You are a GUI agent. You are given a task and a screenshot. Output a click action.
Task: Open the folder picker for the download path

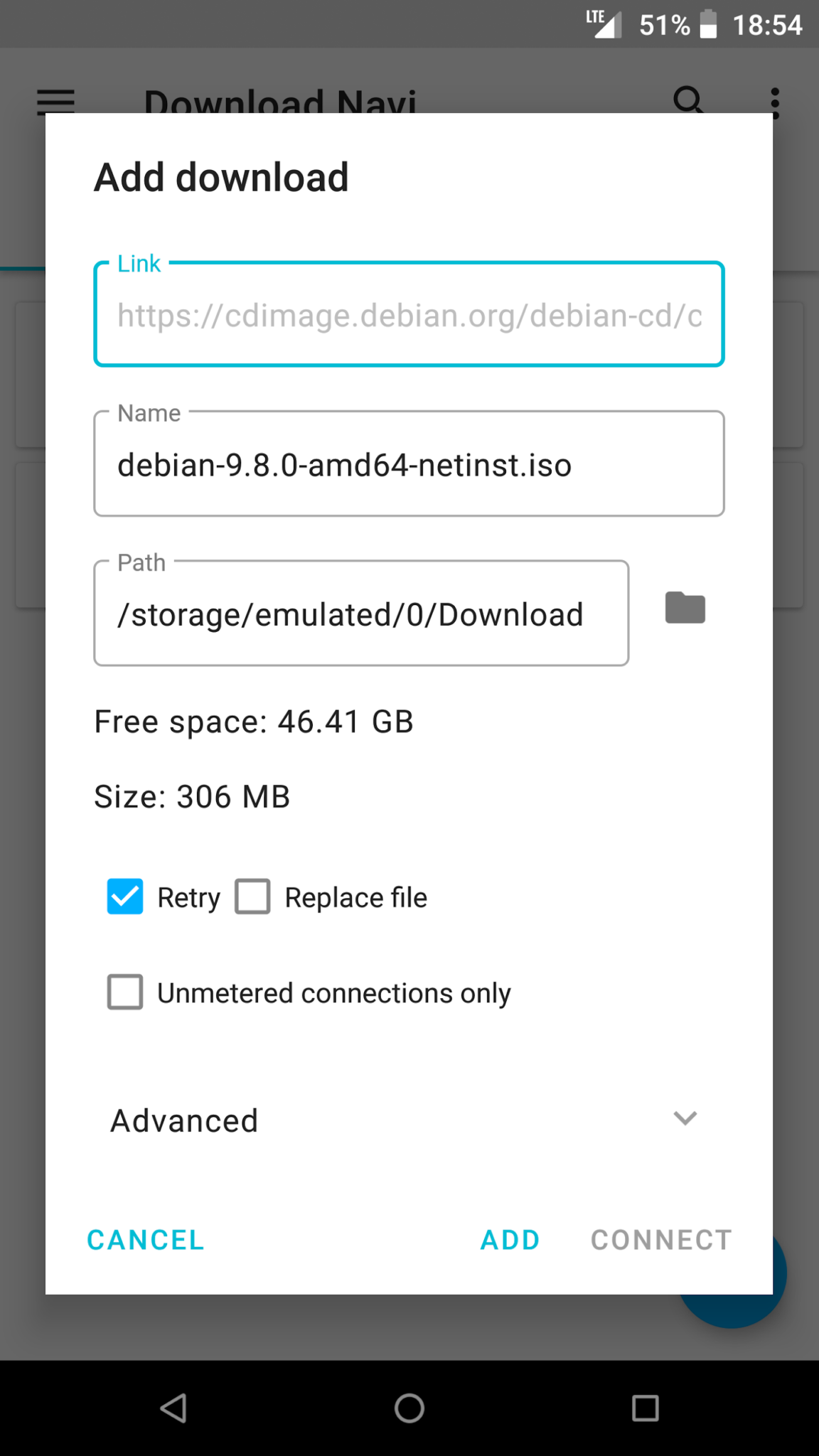[x=684, y=608]
